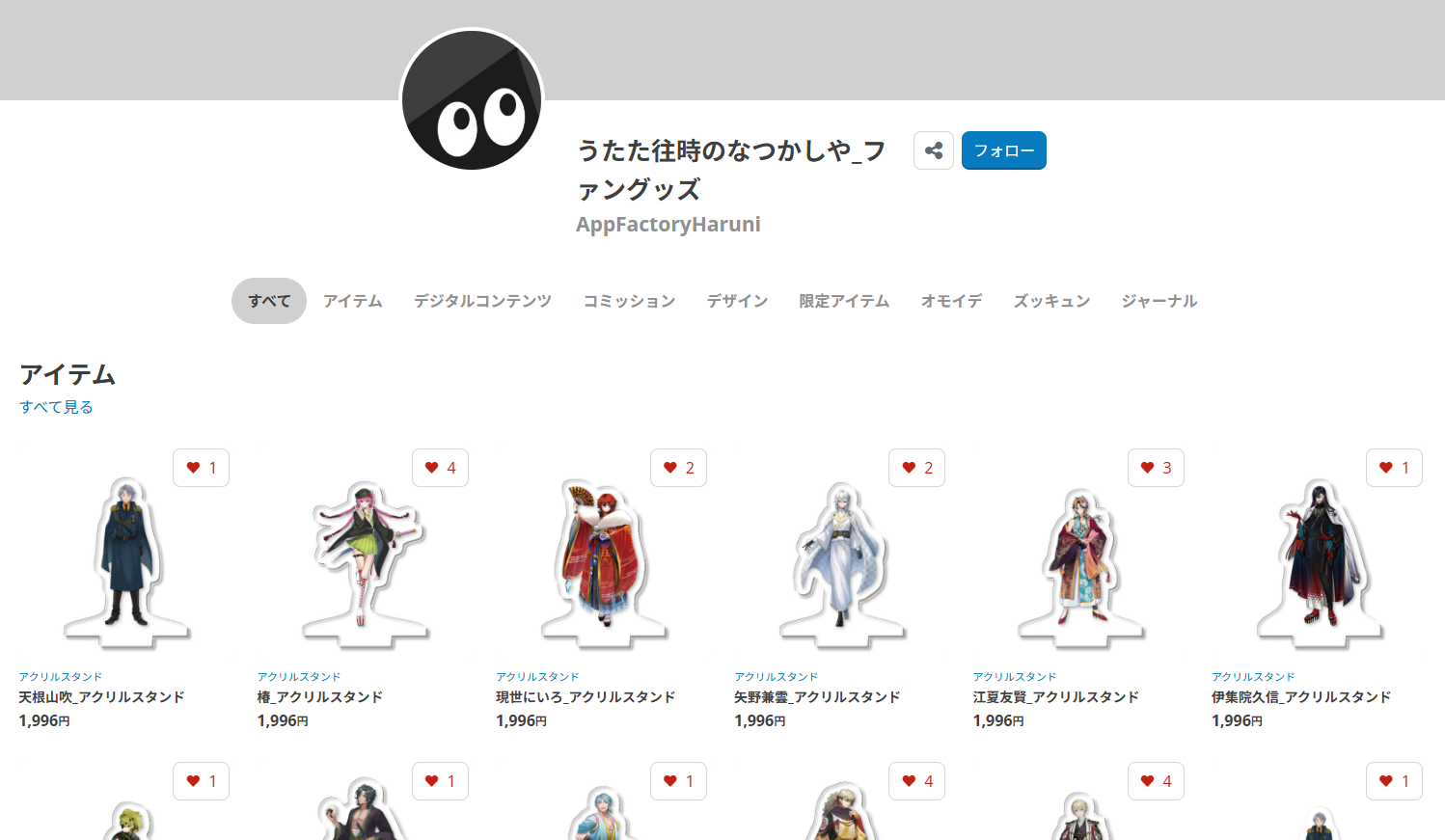Click the heart on 伊集院久信 item

coord(1394,468)
